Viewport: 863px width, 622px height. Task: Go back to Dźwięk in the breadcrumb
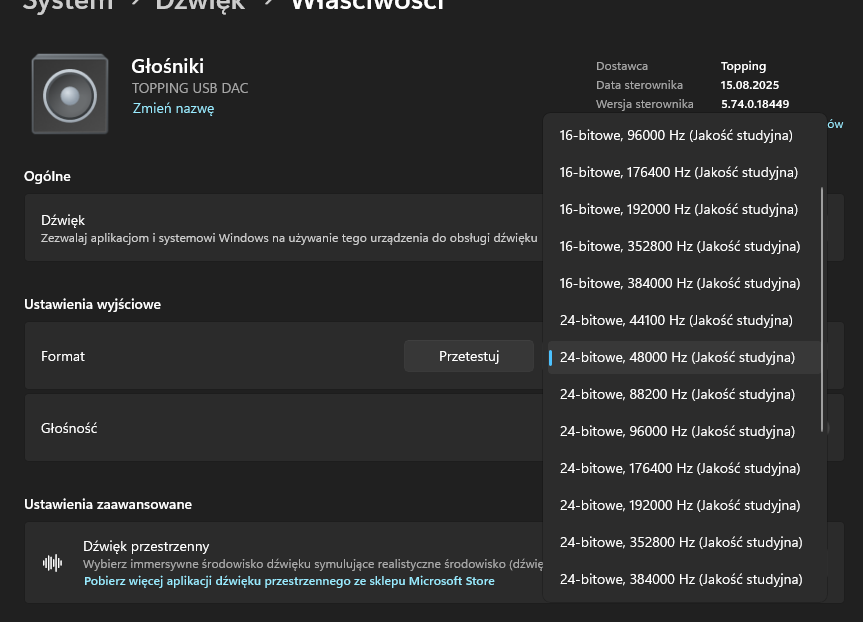(x=199, y=5)
